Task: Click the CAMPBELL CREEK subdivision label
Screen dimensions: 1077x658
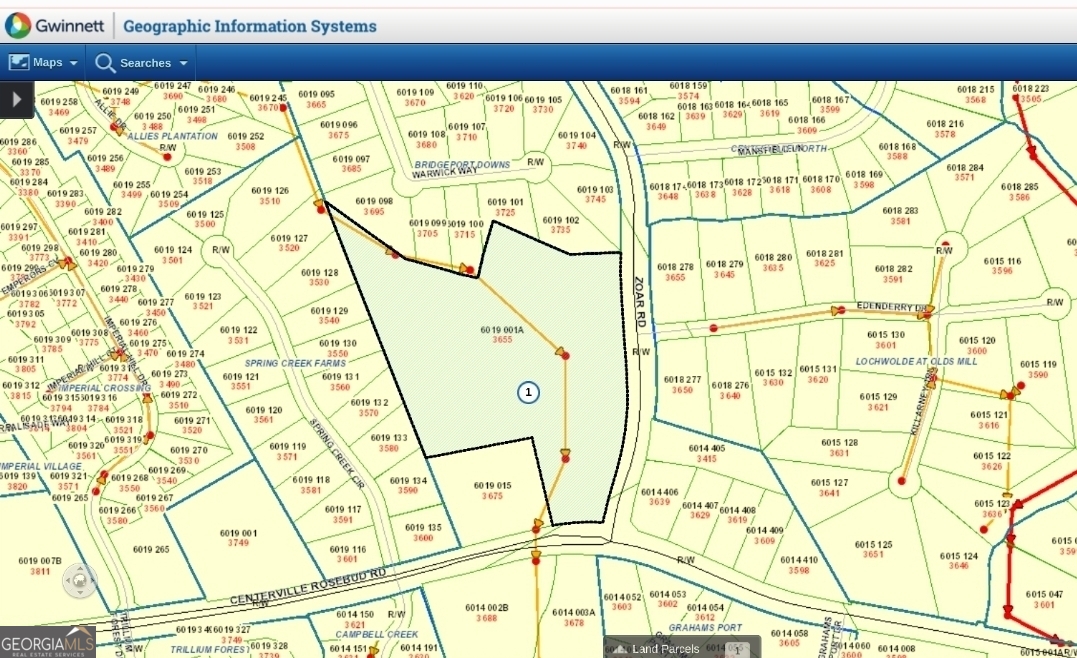Action: (x=376, y=634)
